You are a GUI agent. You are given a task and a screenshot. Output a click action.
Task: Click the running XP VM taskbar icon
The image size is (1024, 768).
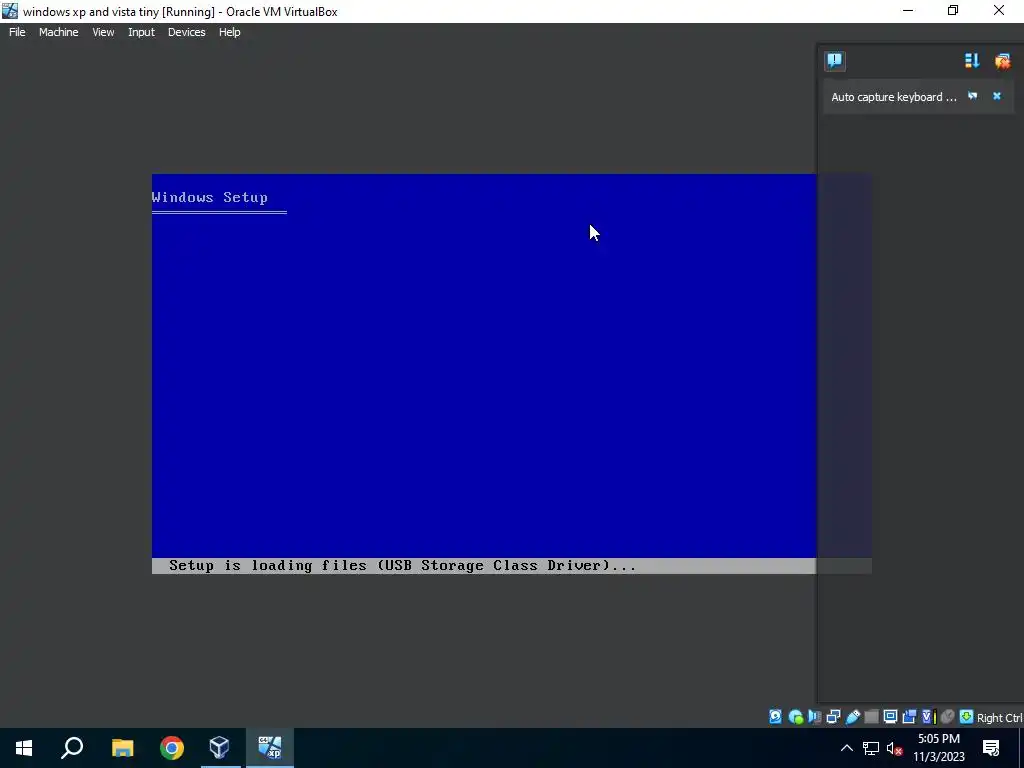(x=270, y=748)
